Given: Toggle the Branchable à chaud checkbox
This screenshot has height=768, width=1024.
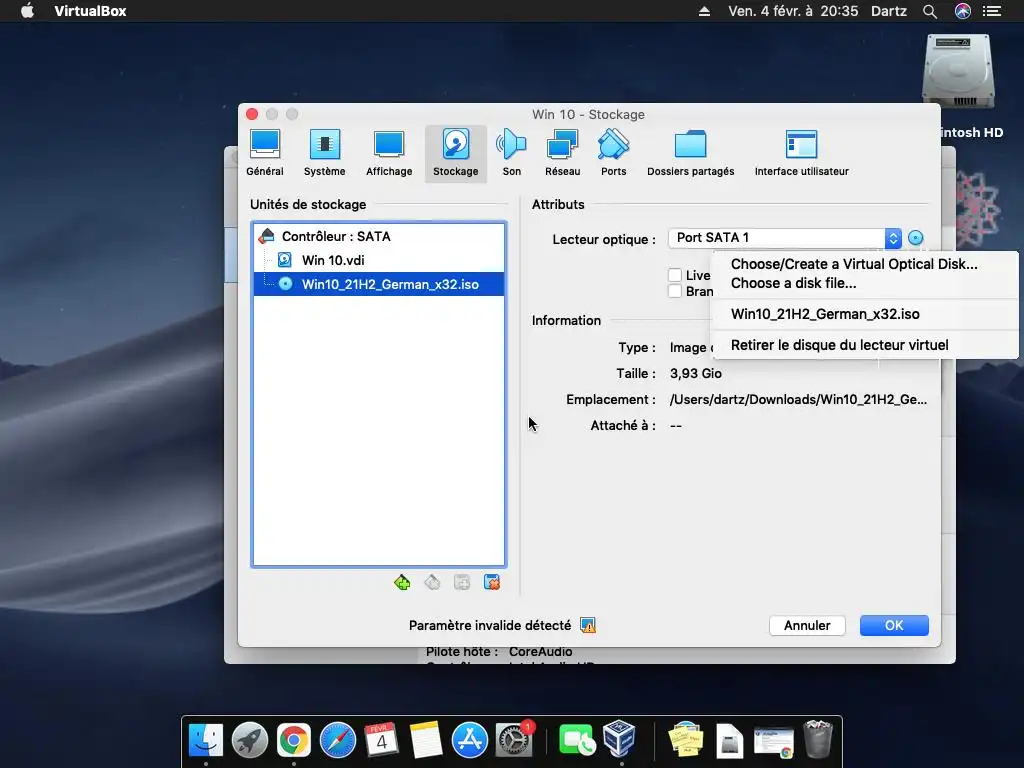Looking at the screenshot, I should point(675,291).
